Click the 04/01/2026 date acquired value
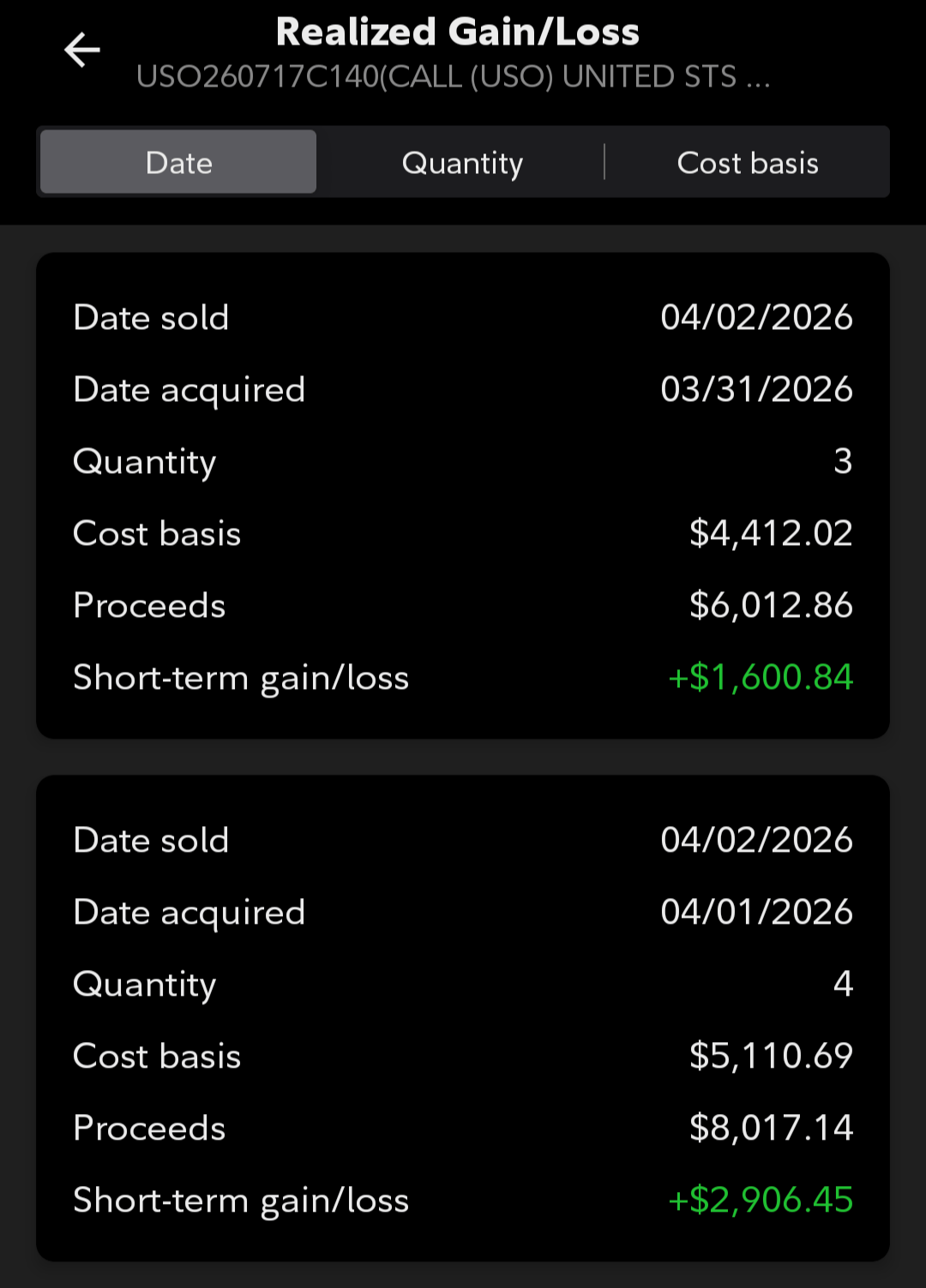The height and width of the screenshot is (1288, 926). pyautogui.click(x=756, y=912)
